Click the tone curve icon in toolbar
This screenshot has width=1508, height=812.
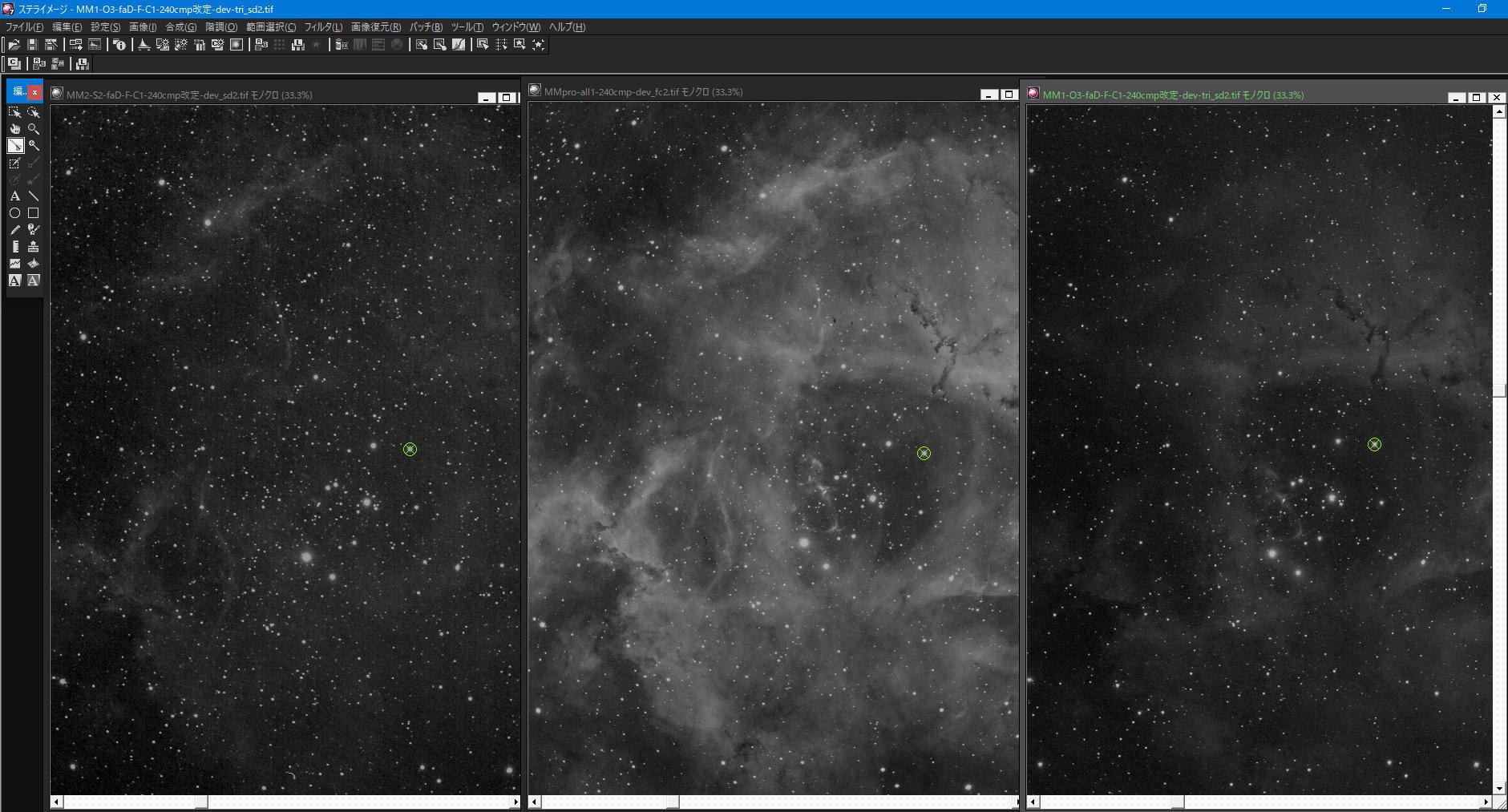coord(458,45)
